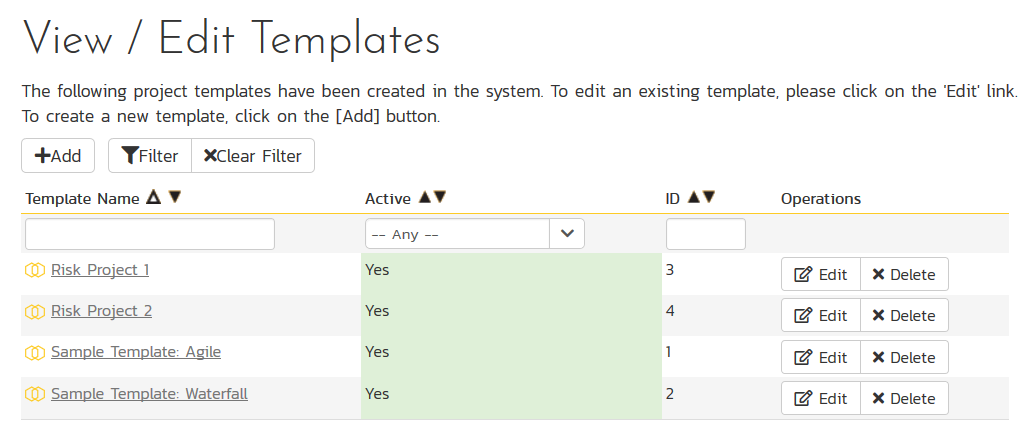Image resolution: width=1028 pixels, height=434 pixels.
Task: Open Sample Template: Agile link
Action: (x=136, y=352)
